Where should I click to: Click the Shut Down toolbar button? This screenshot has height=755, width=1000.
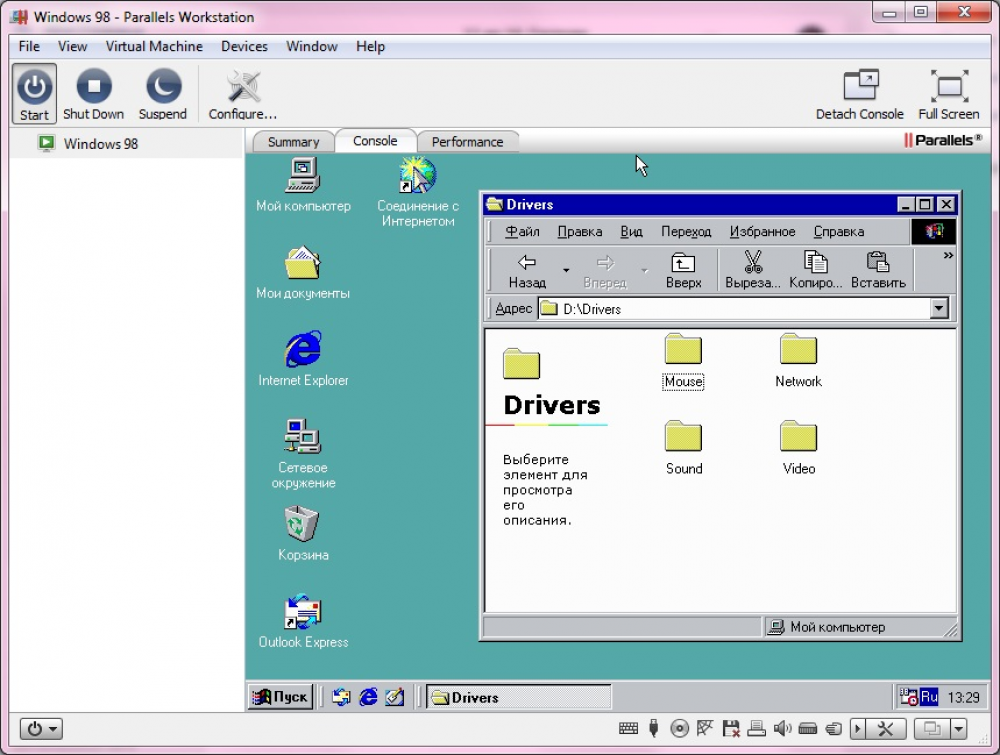point(93,94)
